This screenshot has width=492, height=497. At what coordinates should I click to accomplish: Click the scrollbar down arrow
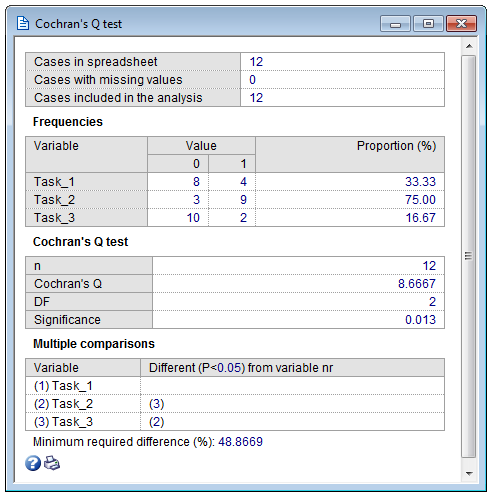tap(469, 473)
